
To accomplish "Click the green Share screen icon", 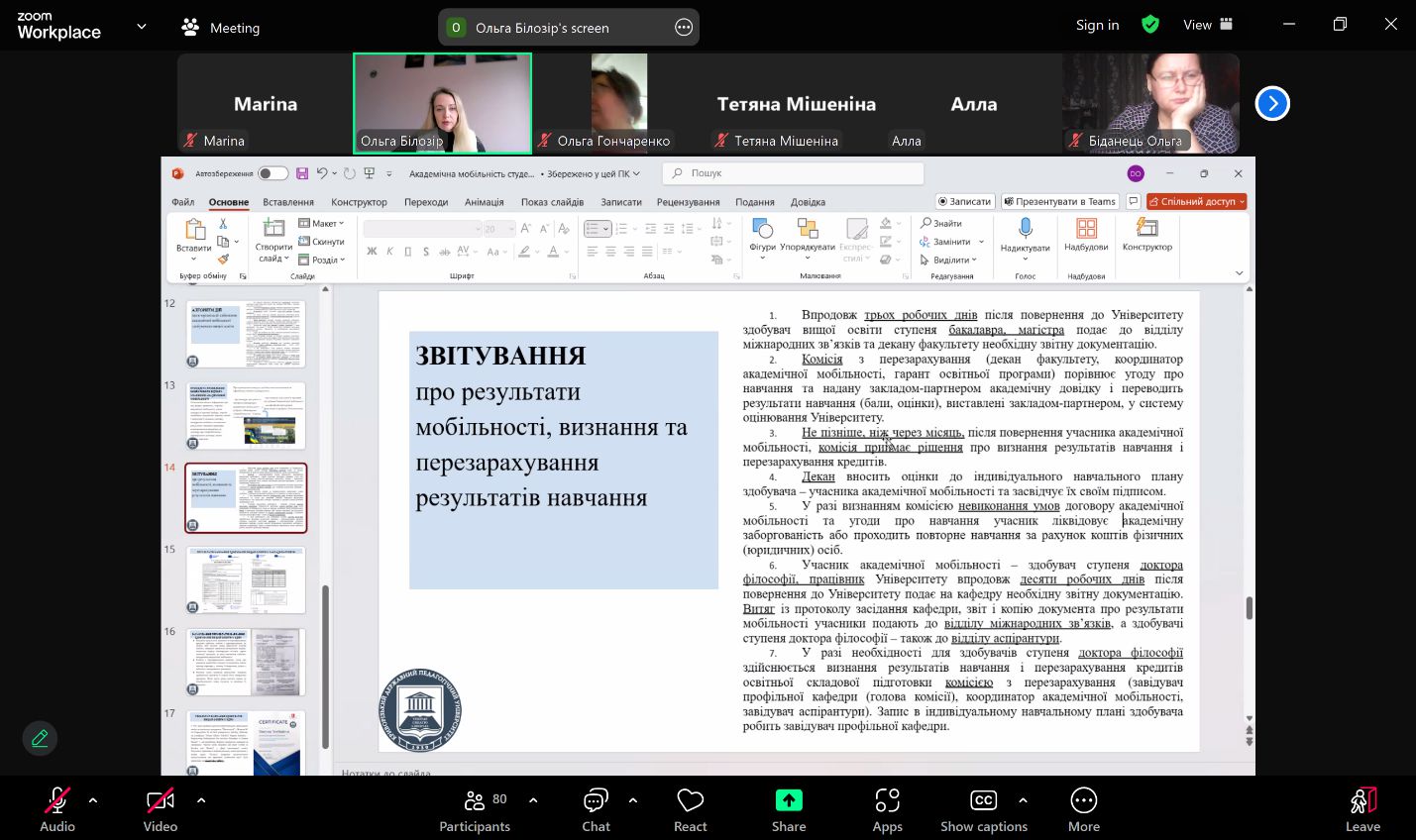I will (x=789, y=800).
